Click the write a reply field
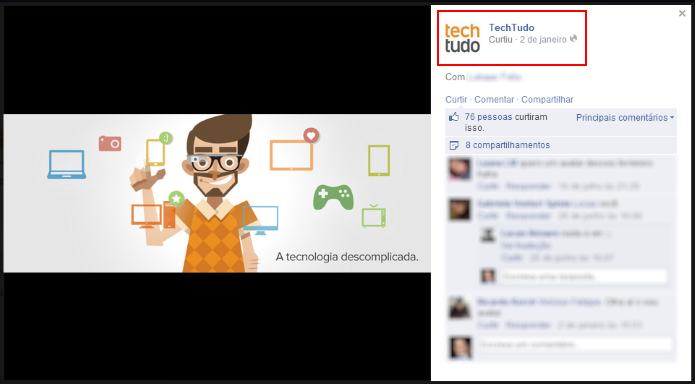This screenshot has height=384, width=695. (583, 277)
